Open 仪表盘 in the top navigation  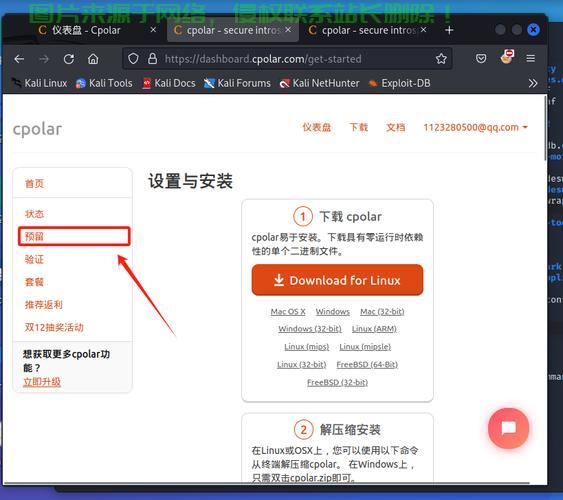point(316,127)
